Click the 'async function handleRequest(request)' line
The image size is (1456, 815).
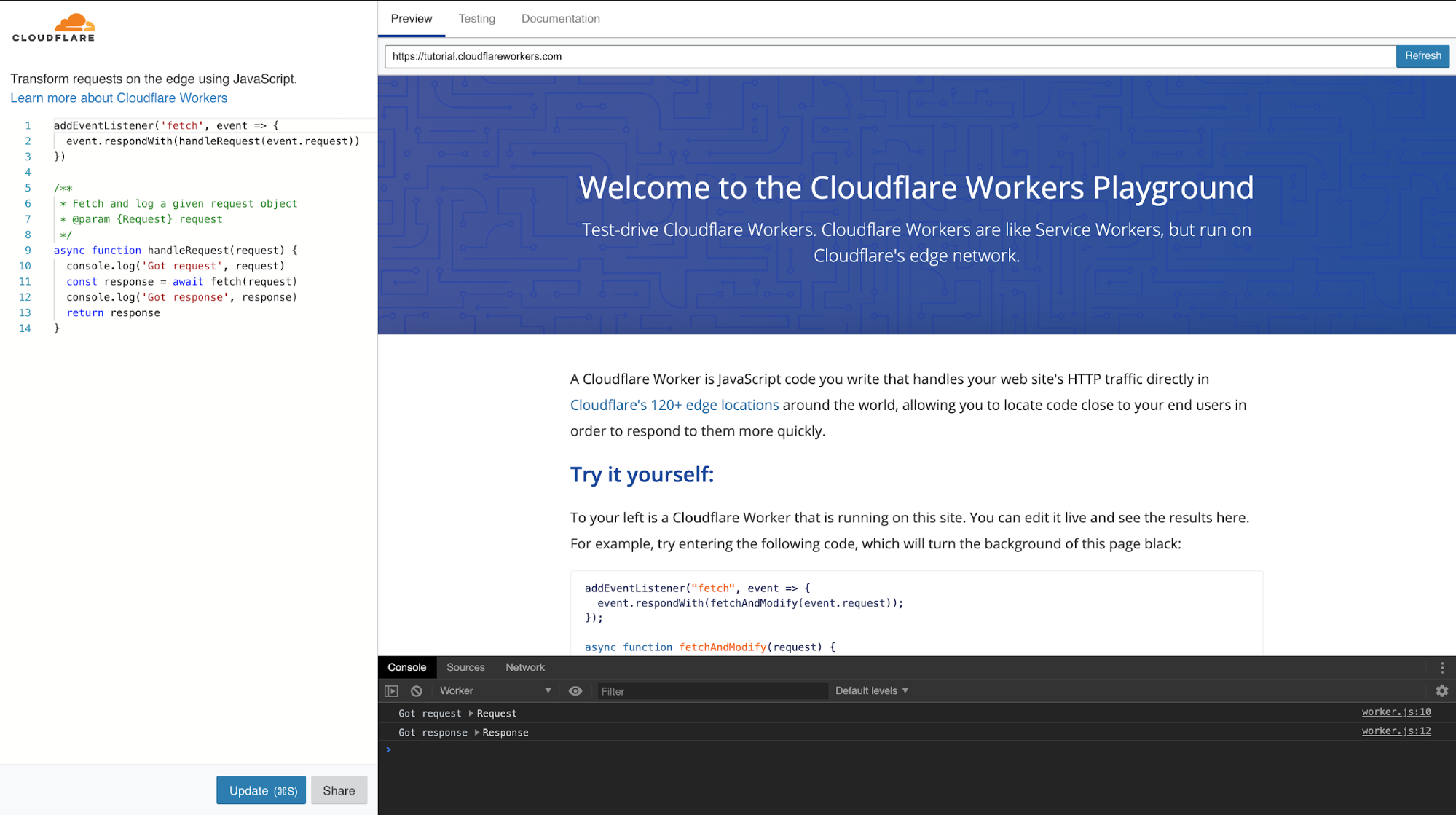tap(176, 251)
